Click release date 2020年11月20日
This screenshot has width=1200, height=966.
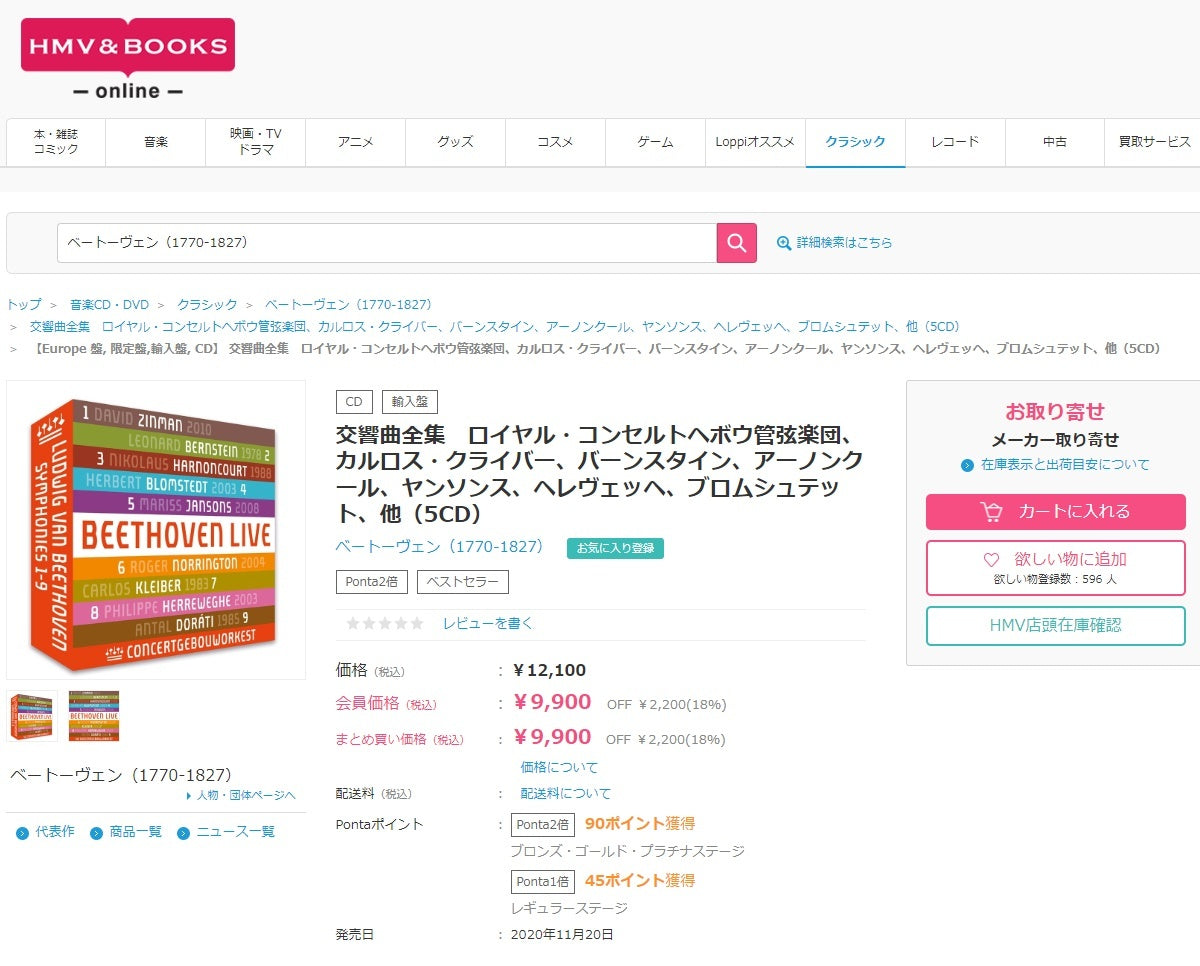(x=562, y=935)
